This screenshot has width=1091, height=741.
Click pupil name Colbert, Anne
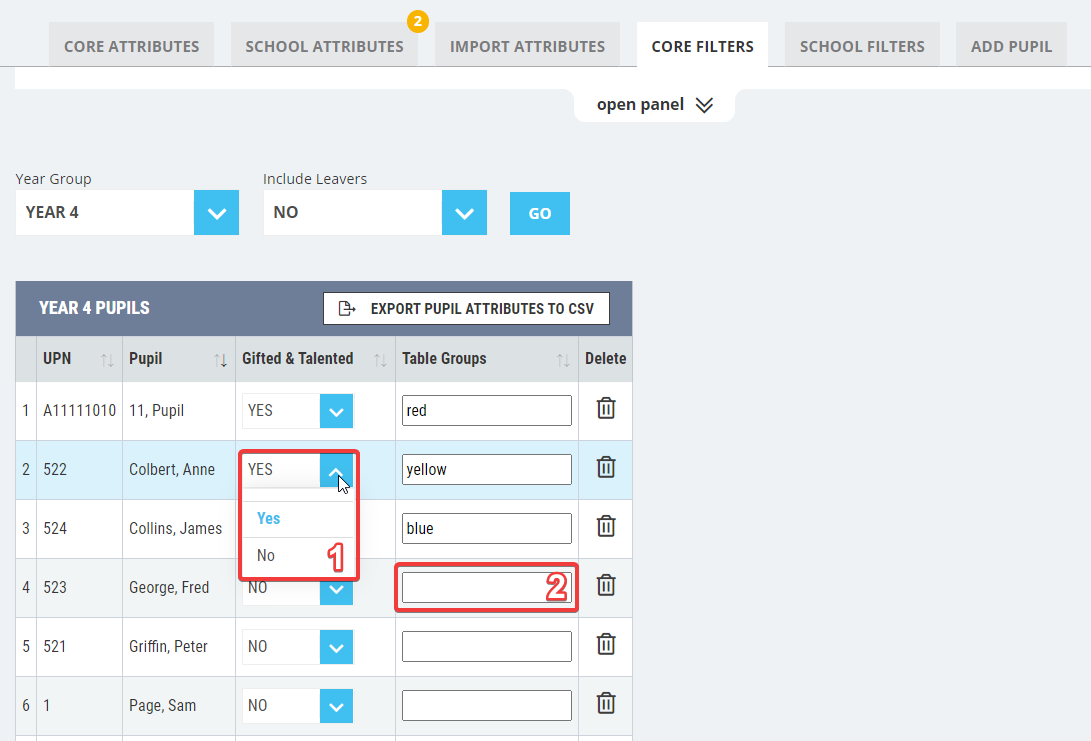tap(172, 470)
